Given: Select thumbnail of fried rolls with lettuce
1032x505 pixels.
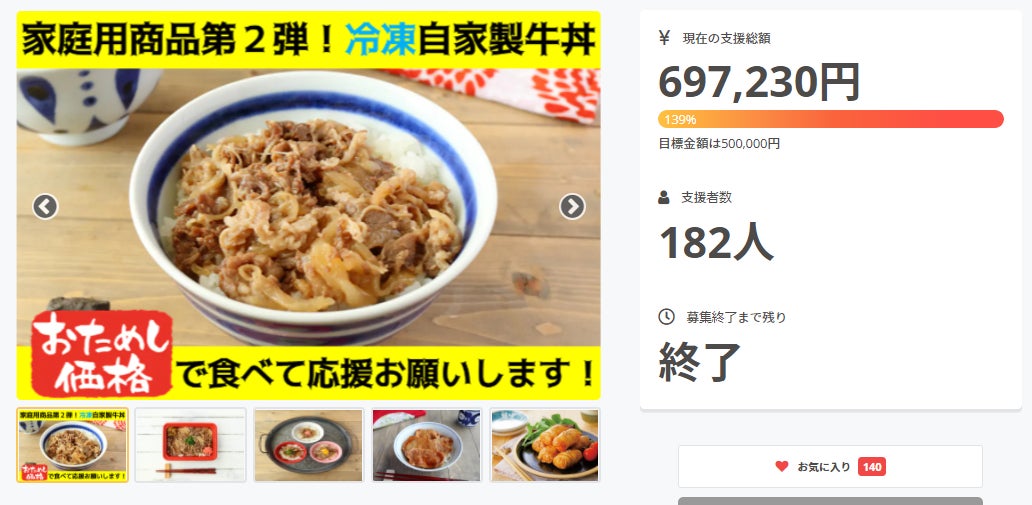Looking at the screenshot, I should [545, 445].
